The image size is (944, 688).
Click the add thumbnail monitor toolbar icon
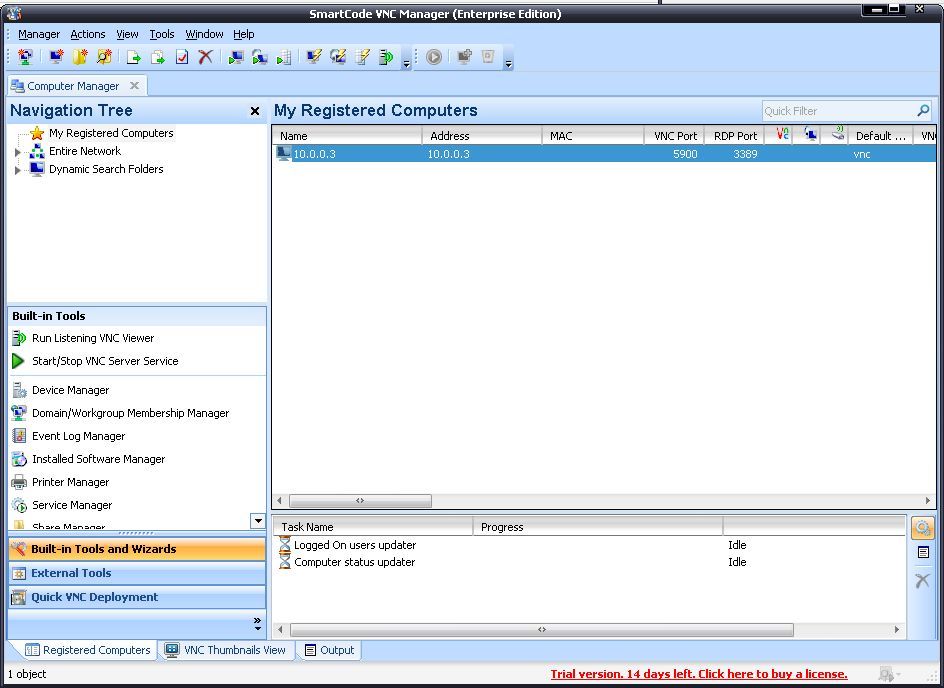pyautogui.click(x=464, y=57)
